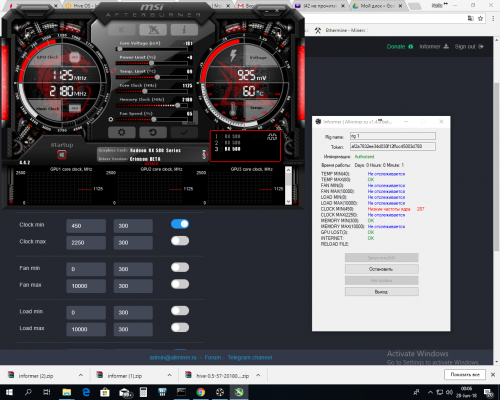The height and width of the screenshot is (400, 500).
Task: Enable the Fan min toggle
Action: click(x=180, y=267)
